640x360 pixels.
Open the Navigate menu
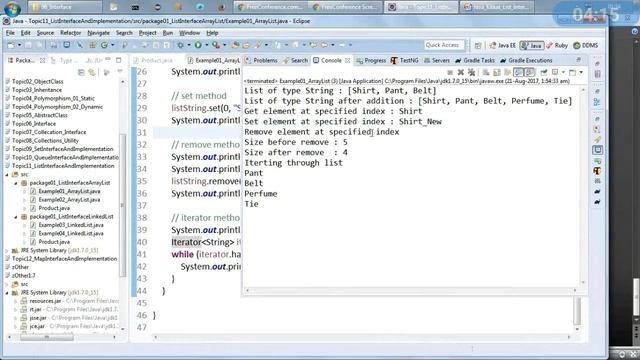point(98,33)
